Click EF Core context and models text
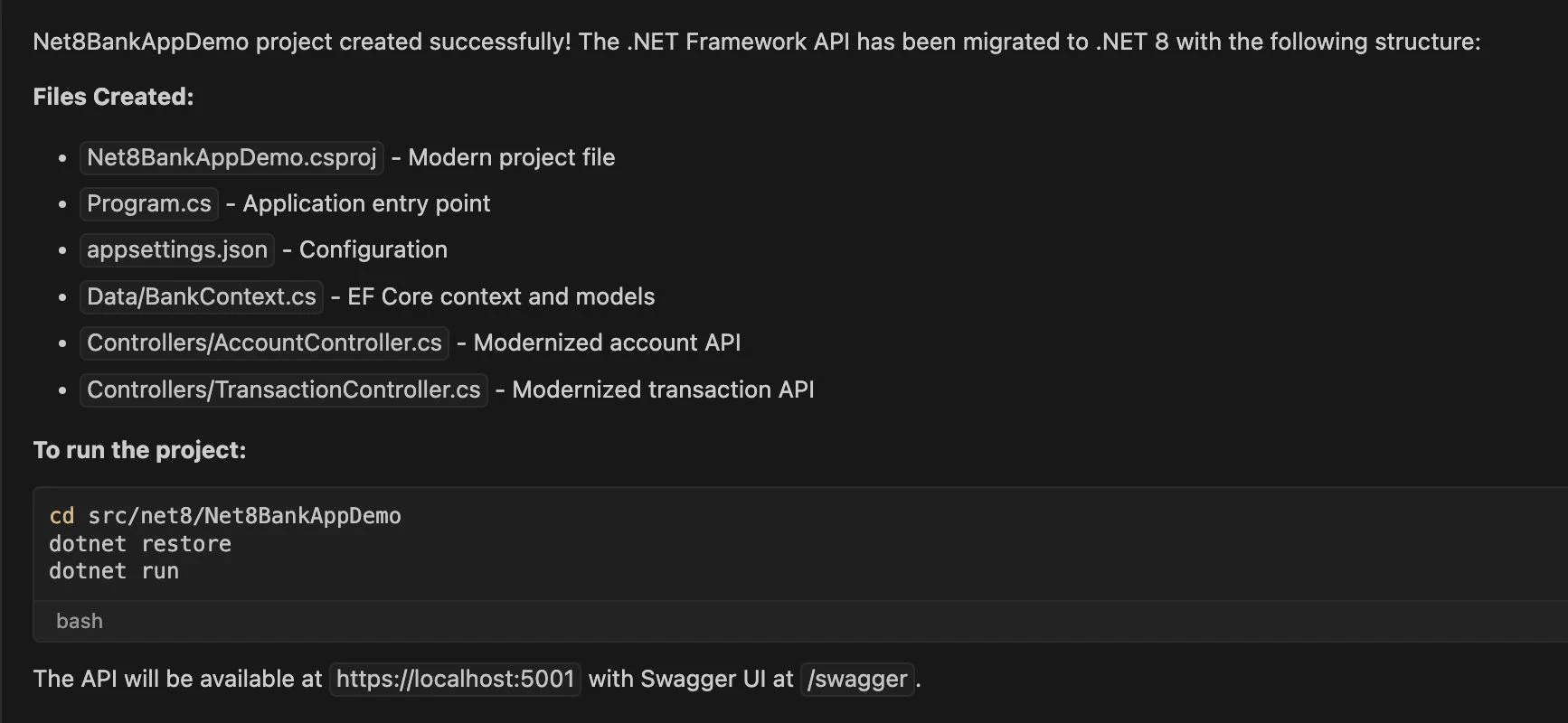 [x=501, y=296]
